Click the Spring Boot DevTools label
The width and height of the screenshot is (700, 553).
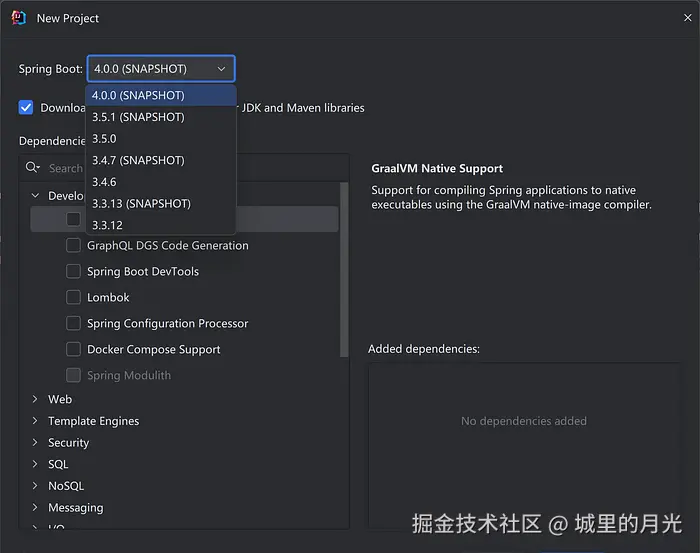point(143,271)
